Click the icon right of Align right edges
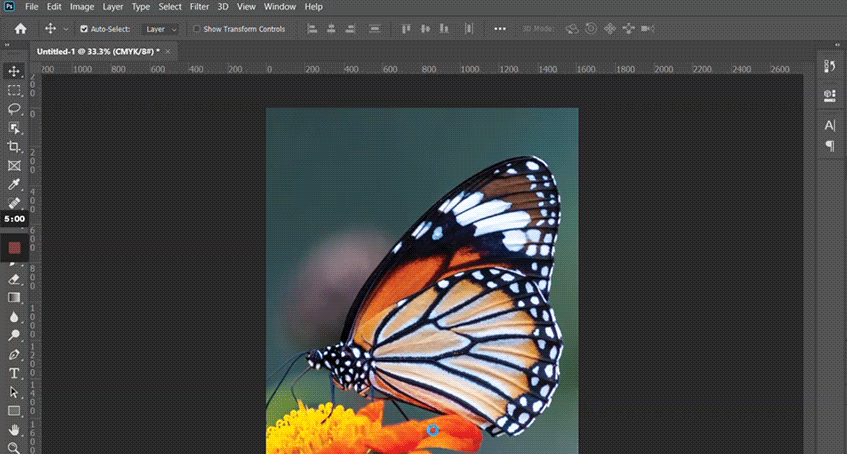 pyautogui.click(x=374, y=29)
